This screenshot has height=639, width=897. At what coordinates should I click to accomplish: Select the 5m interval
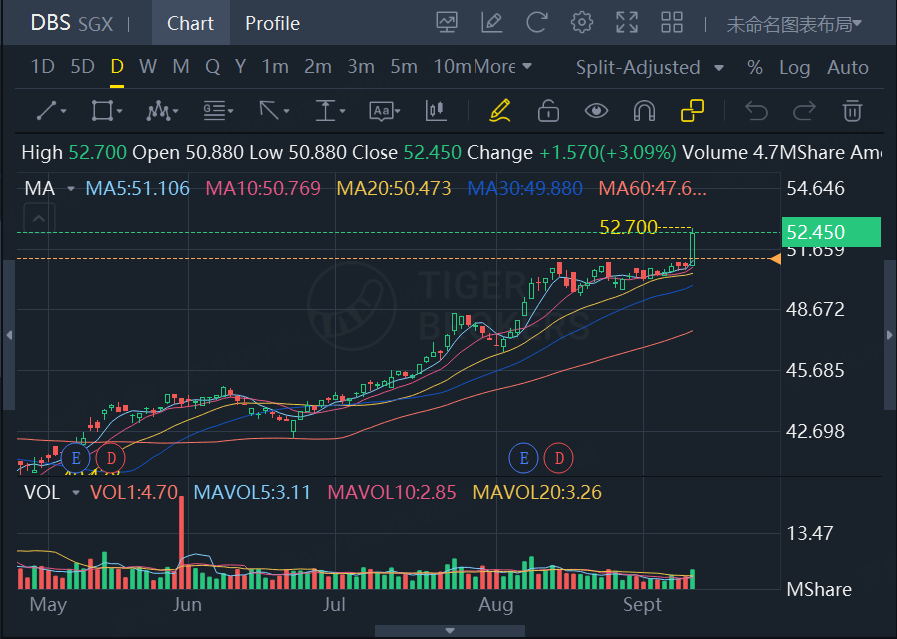coord(404,67)
